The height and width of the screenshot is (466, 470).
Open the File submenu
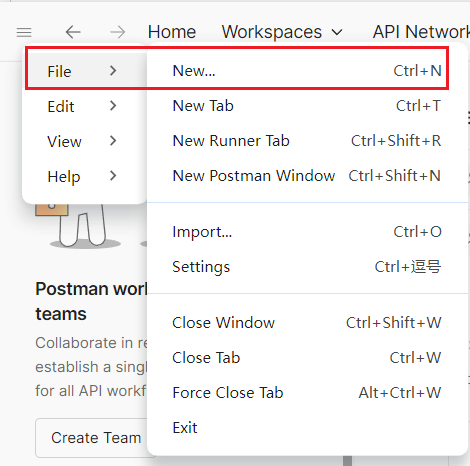pos(84,71)
